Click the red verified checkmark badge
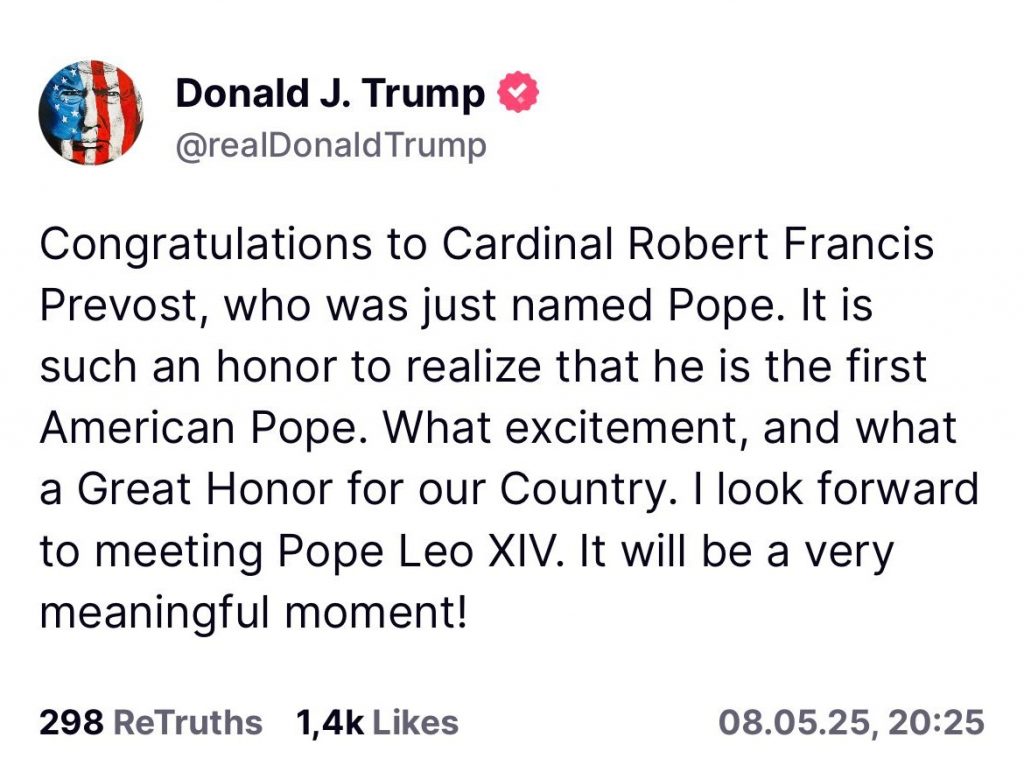1024x779 pixels. (519, 92)
